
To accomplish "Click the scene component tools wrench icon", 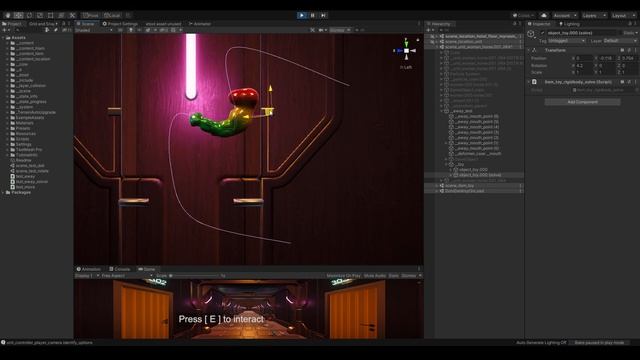I will (x=312, y=30).
